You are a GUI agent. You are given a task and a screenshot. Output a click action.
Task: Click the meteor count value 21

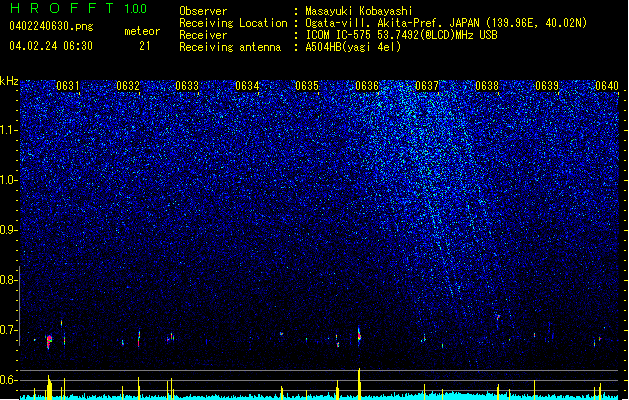[x=145, y=46]
